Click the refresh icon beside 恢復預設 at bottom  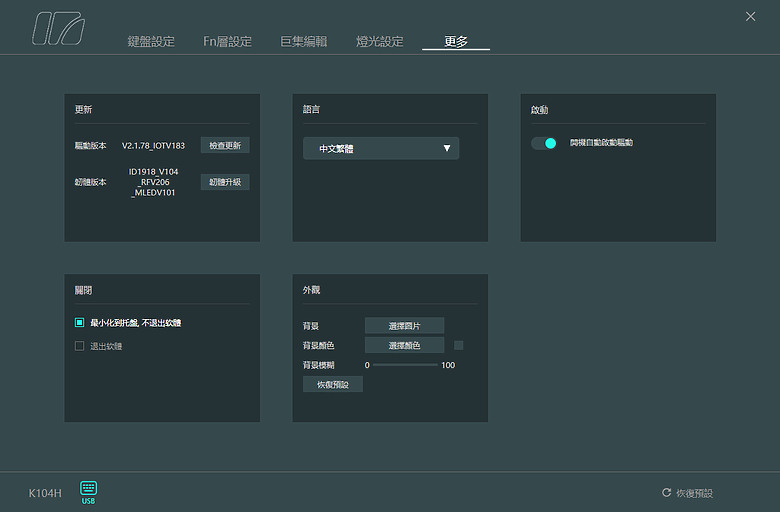click(x=667, y=493)
